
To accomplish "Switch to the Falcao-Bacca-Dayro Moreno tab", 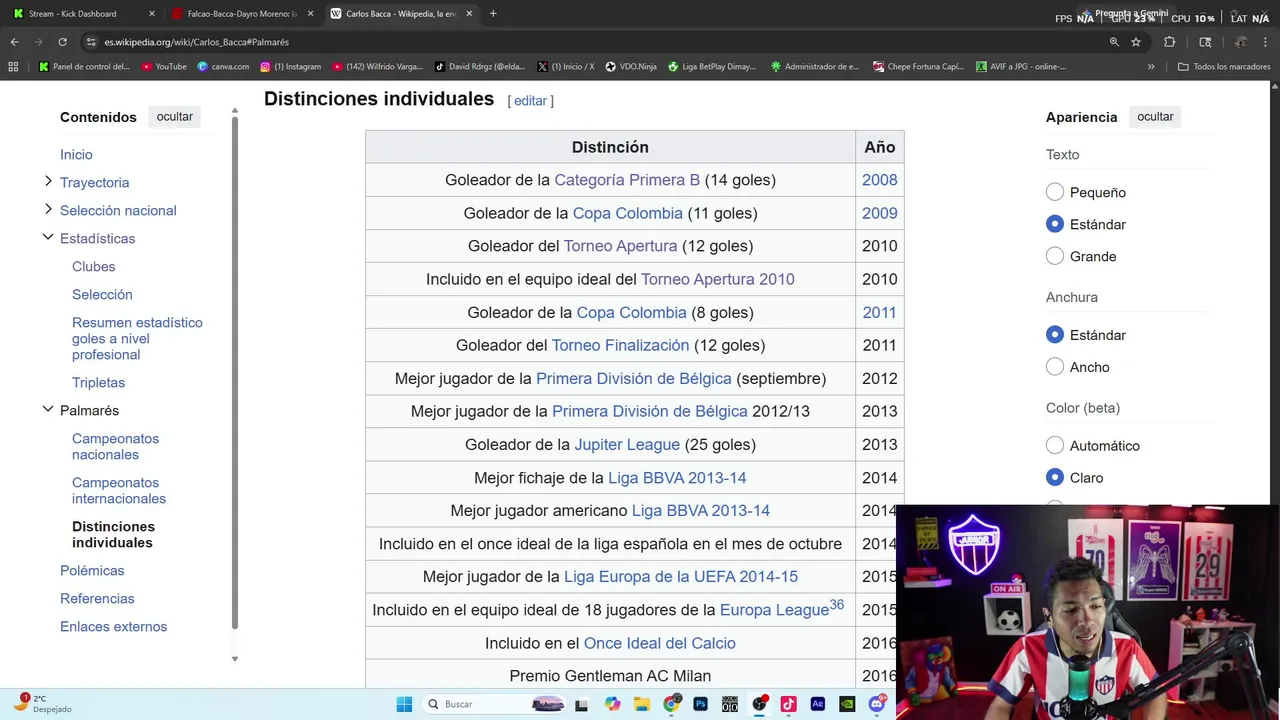I will (x=242, y=14).
